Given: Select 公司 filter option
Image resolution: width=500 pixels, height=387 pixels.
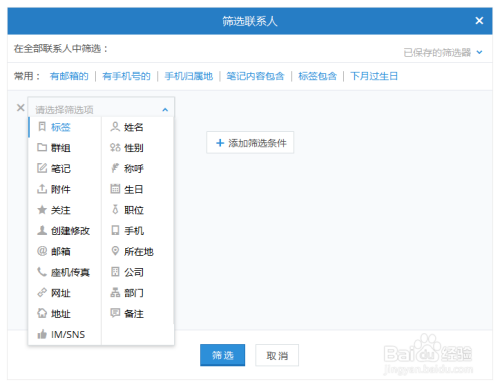Looking at the screenshot, I should click(138, 272).
